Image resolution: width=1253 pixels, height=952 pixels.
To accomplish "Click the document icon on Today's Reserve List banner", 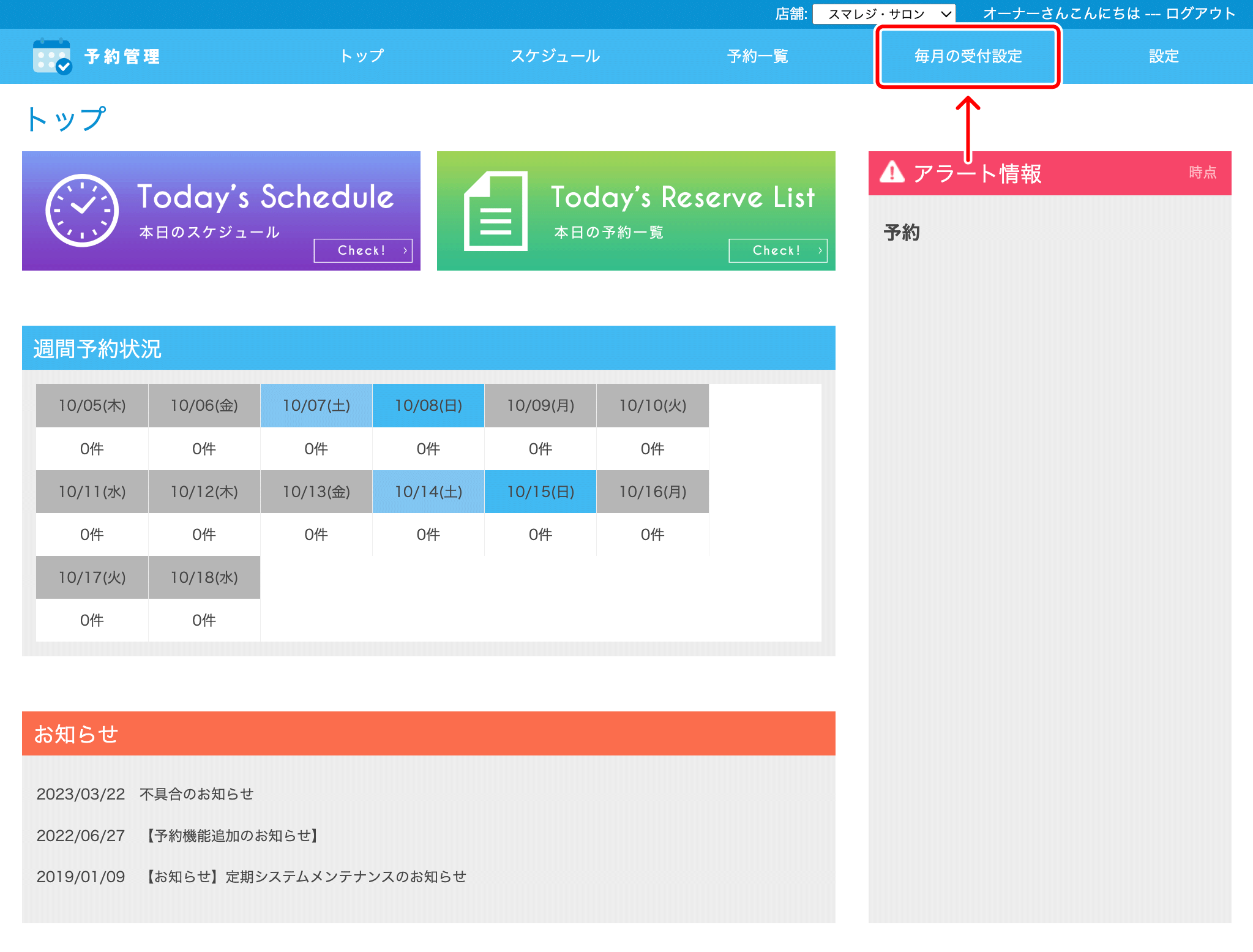I will [496, 211].
